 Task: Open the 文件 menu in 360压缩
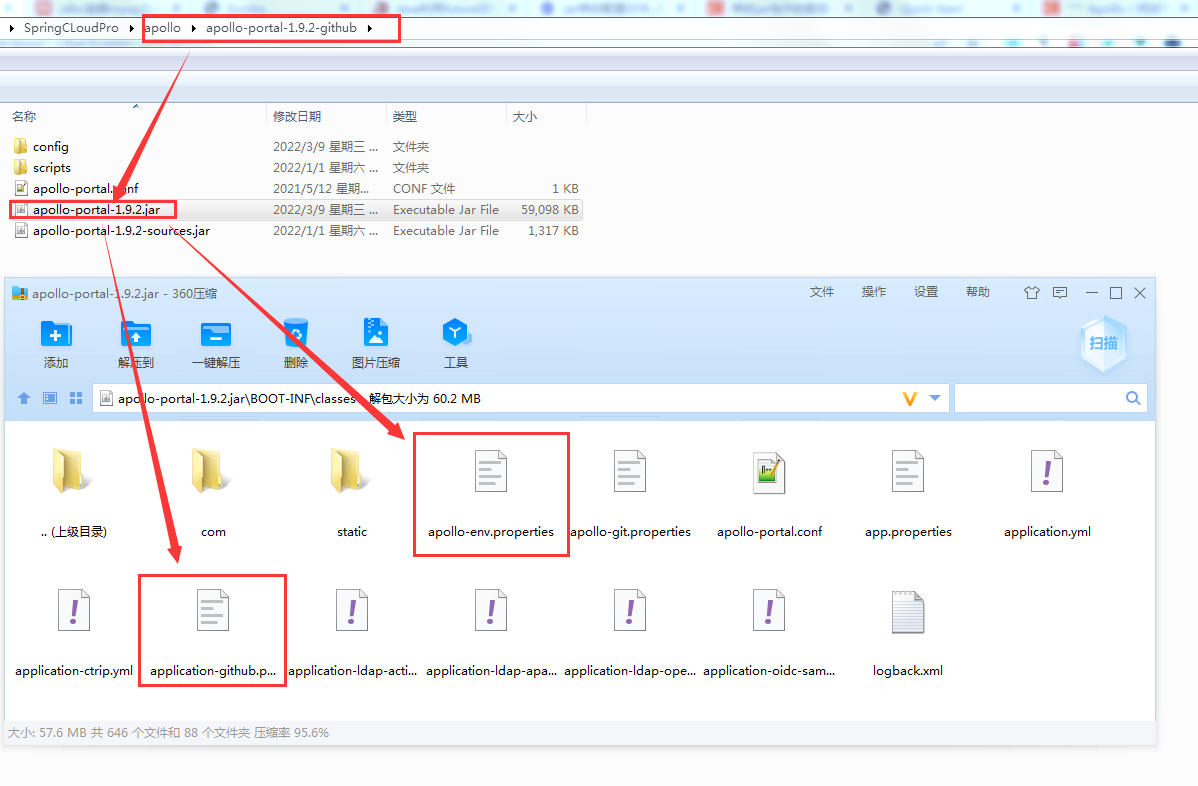pos(822,292)
